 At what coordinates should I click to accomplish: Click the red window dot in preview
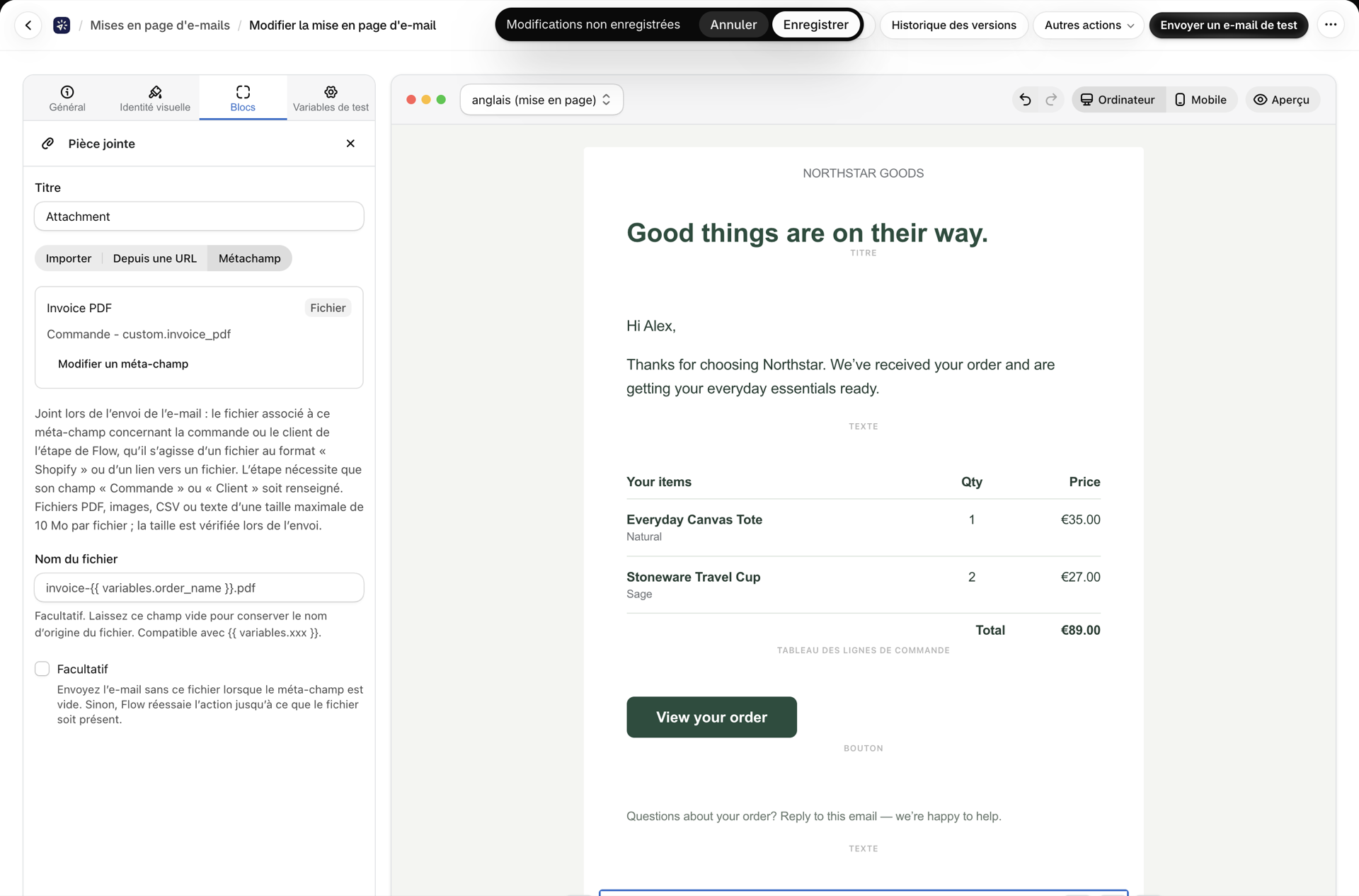[x=411, y=100]
